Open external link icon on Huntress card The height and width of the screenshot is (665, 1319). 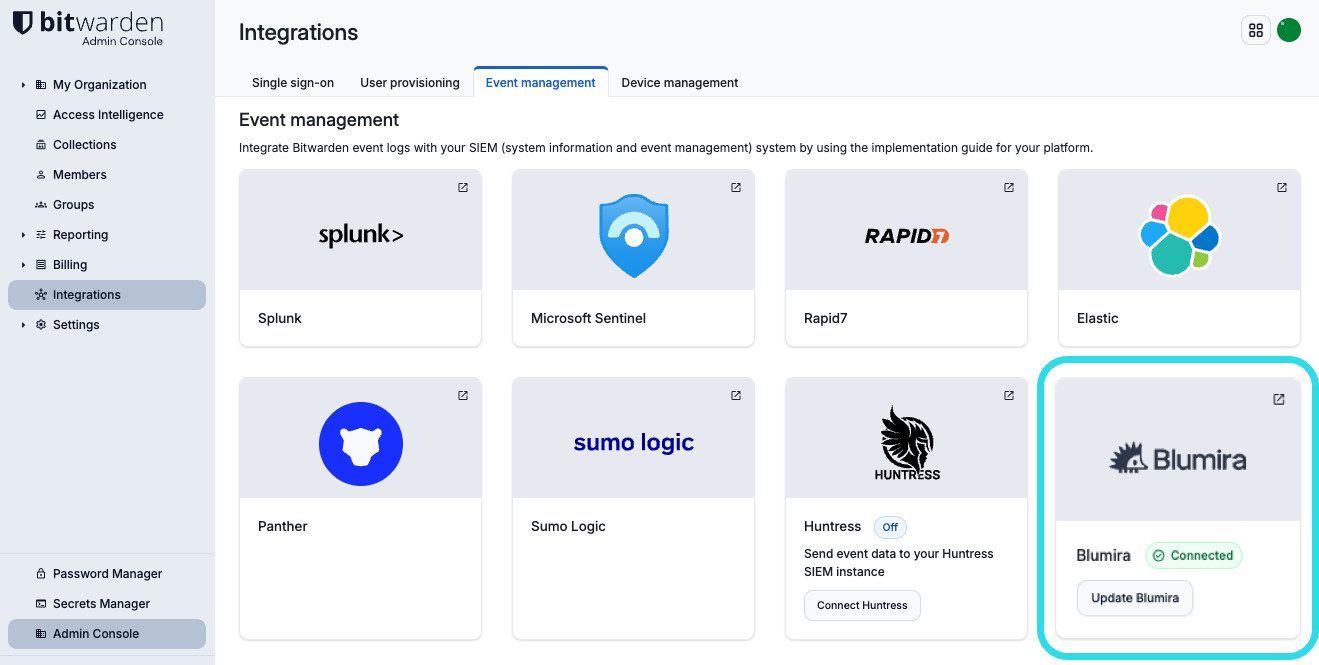pos(1009,396)
